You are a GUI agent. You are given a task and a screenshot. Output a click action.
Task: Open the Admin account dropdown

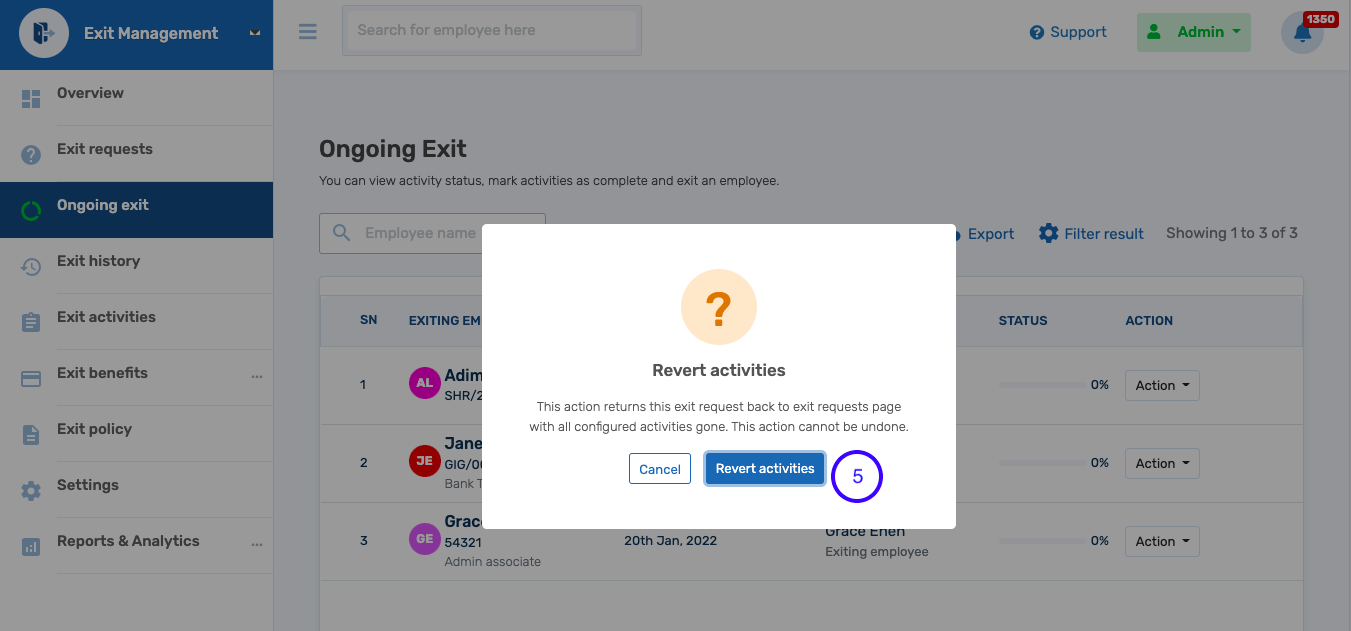point(1193,32)
